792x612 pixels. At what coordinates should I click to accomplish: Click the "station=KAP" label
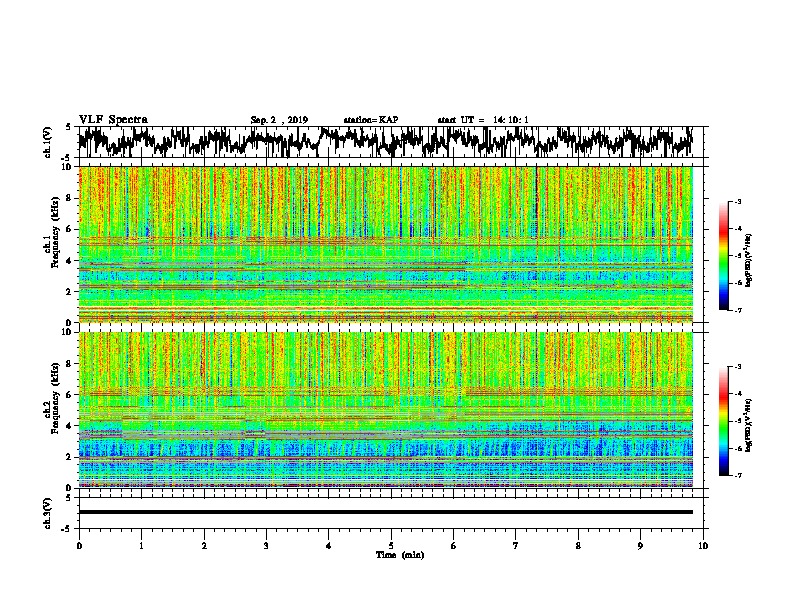371,120
